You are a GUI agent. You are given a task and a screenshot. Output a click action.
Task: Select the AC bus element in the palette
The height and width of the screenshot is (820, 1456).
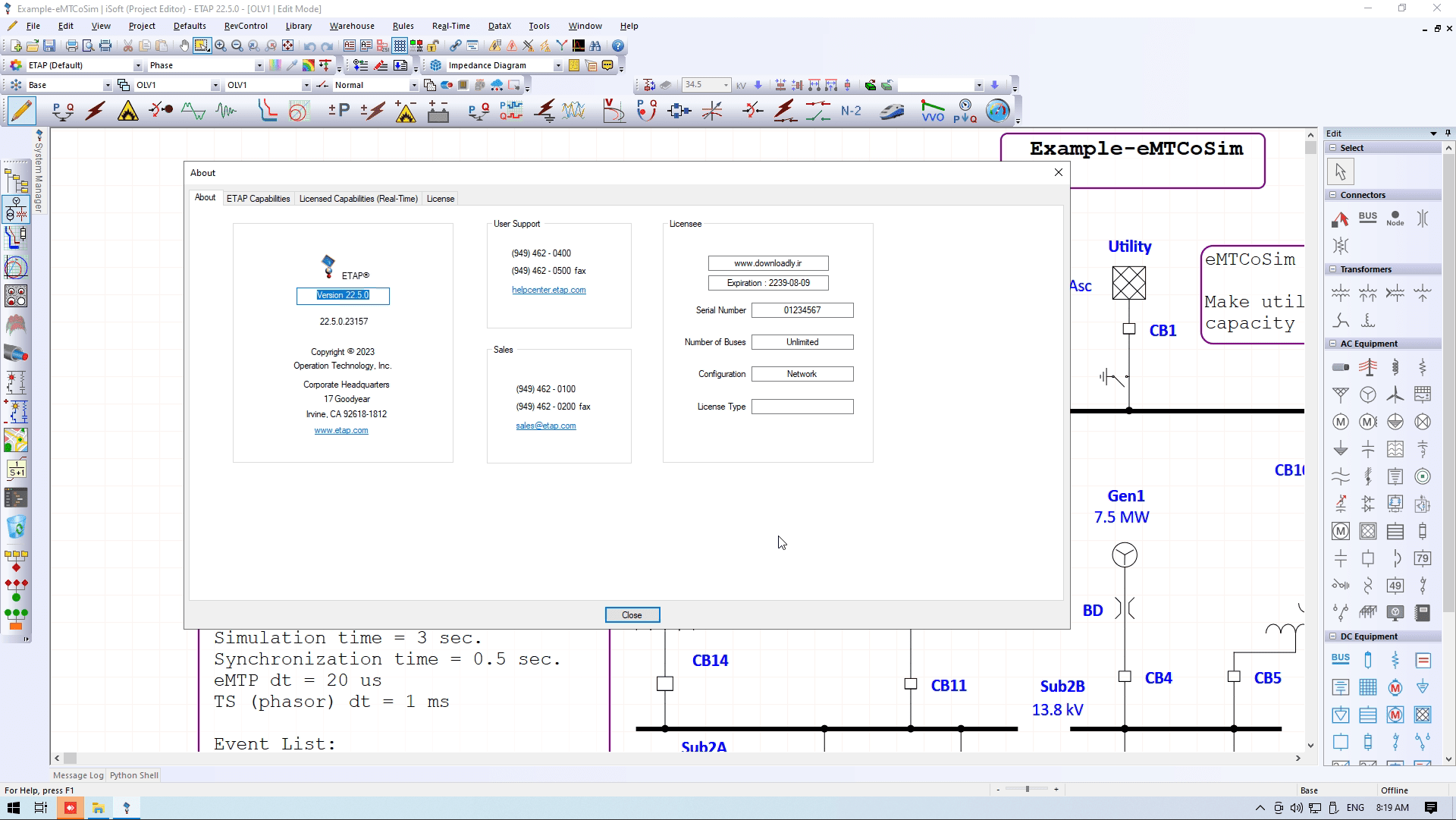pyautogui.click(x=1367, y=218)
